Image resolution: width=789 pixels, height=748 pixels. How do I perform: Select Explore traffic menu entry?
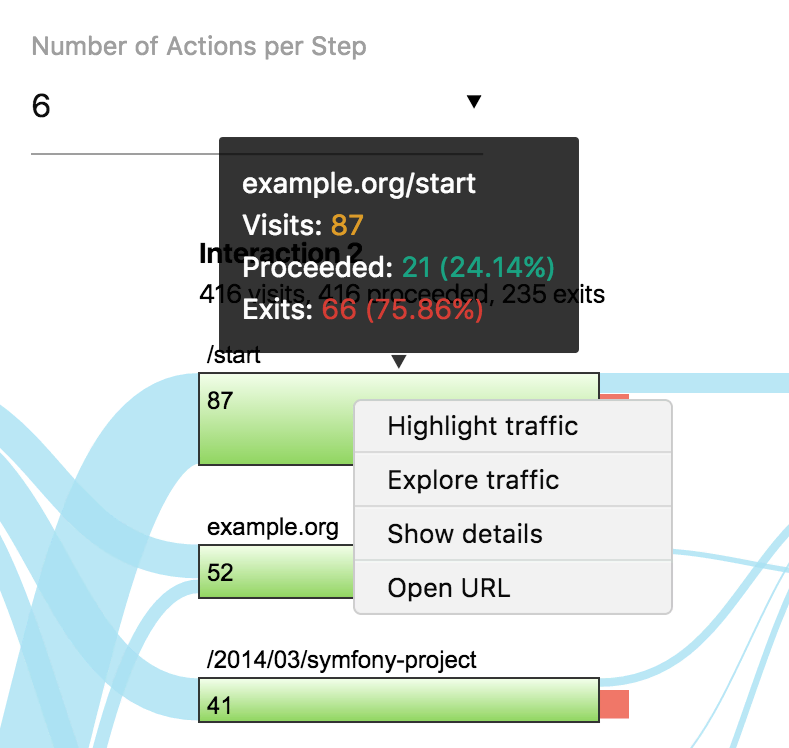(473, 480)
